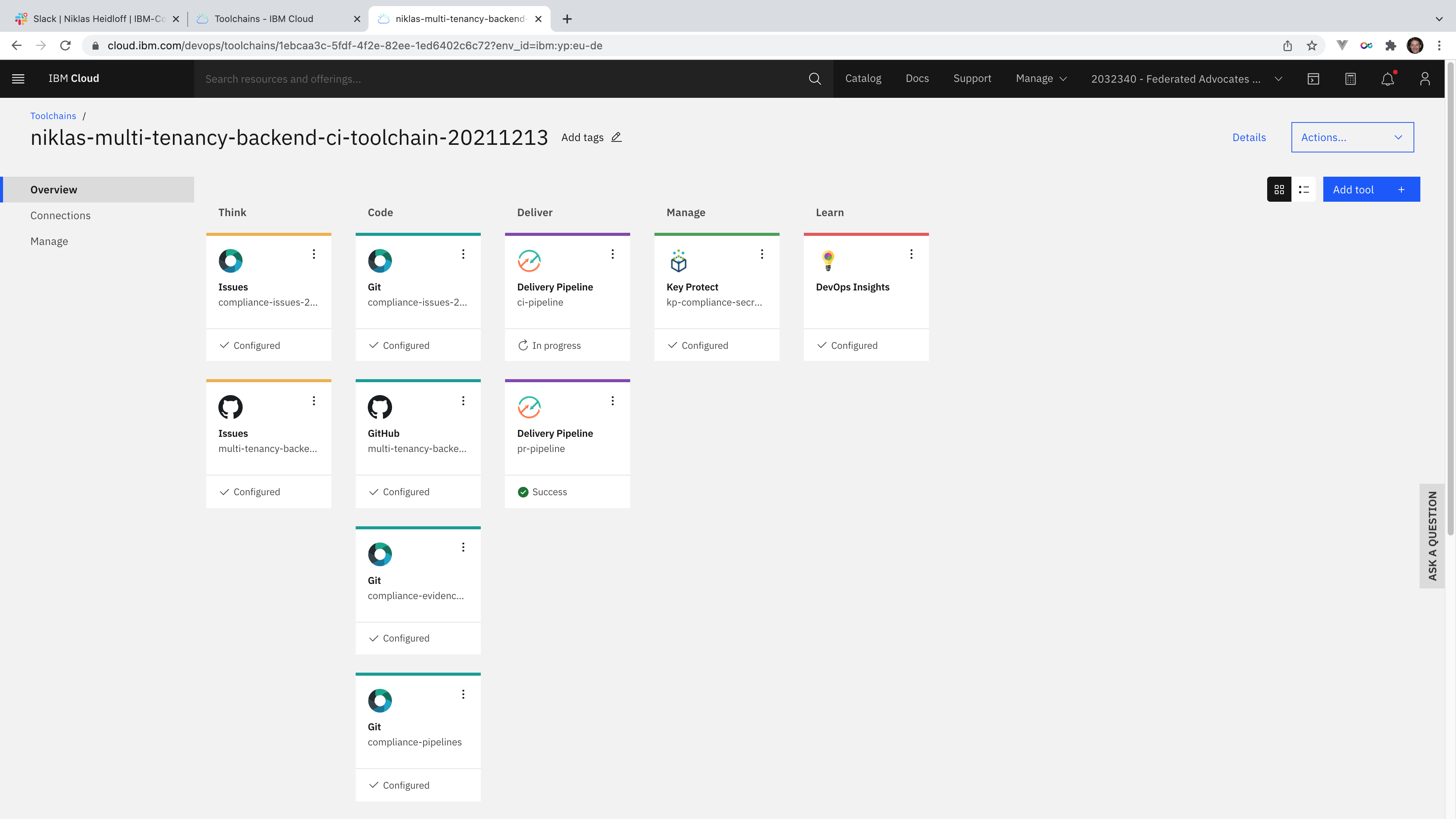Switch to grid tile view
The image size is (1456, 819).
pos(1279,189)
